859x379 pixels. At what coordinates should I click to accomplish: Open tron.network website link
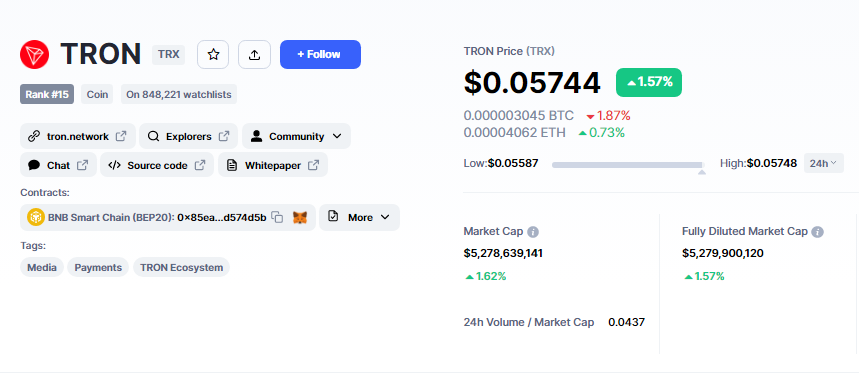78,136
